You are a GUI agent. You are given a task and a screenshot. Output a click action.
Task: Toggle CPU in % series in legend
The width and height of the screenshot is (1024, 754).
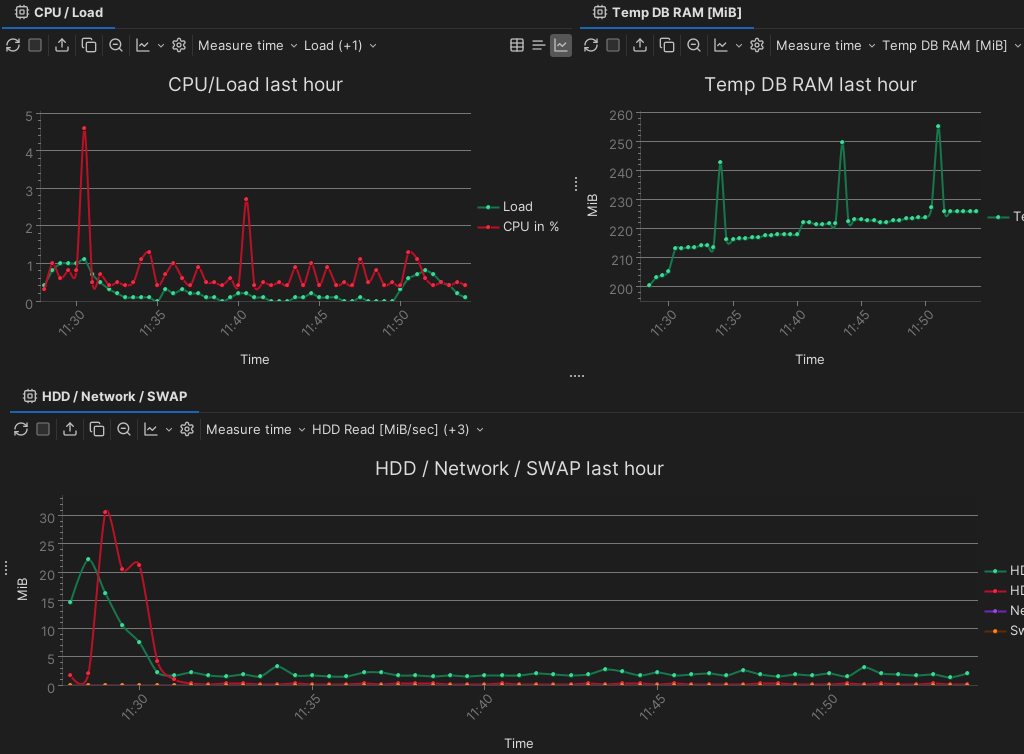coord(530,227)
